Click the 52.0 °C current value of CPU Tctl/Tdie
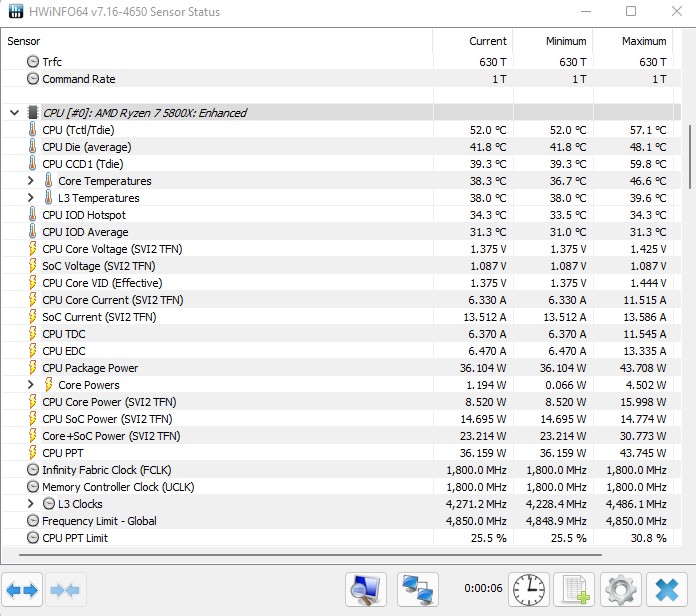 [488, 130]
